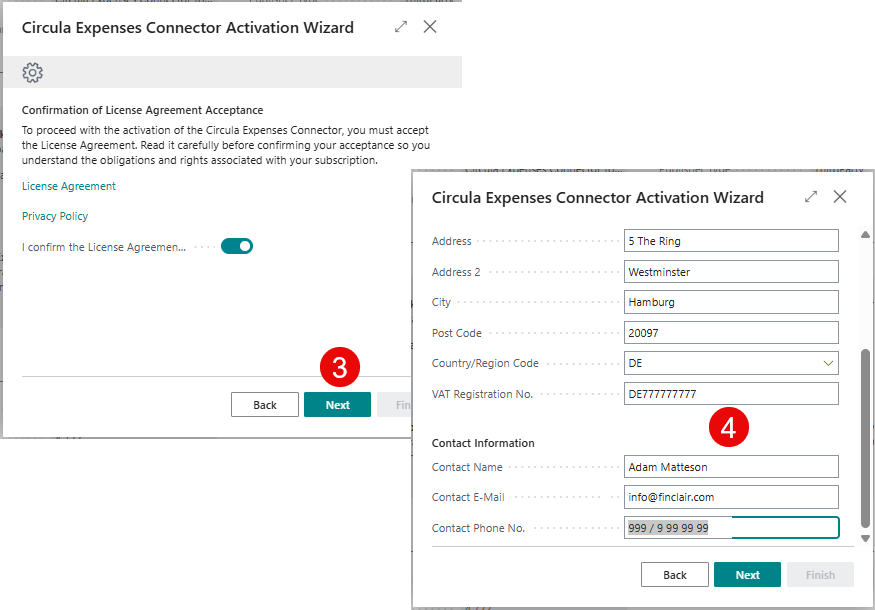Image resolution: width=875 pixels, height=610 pixels.
Task: Click into the VAT Registration No. field
Action: (x=731, y=393)
